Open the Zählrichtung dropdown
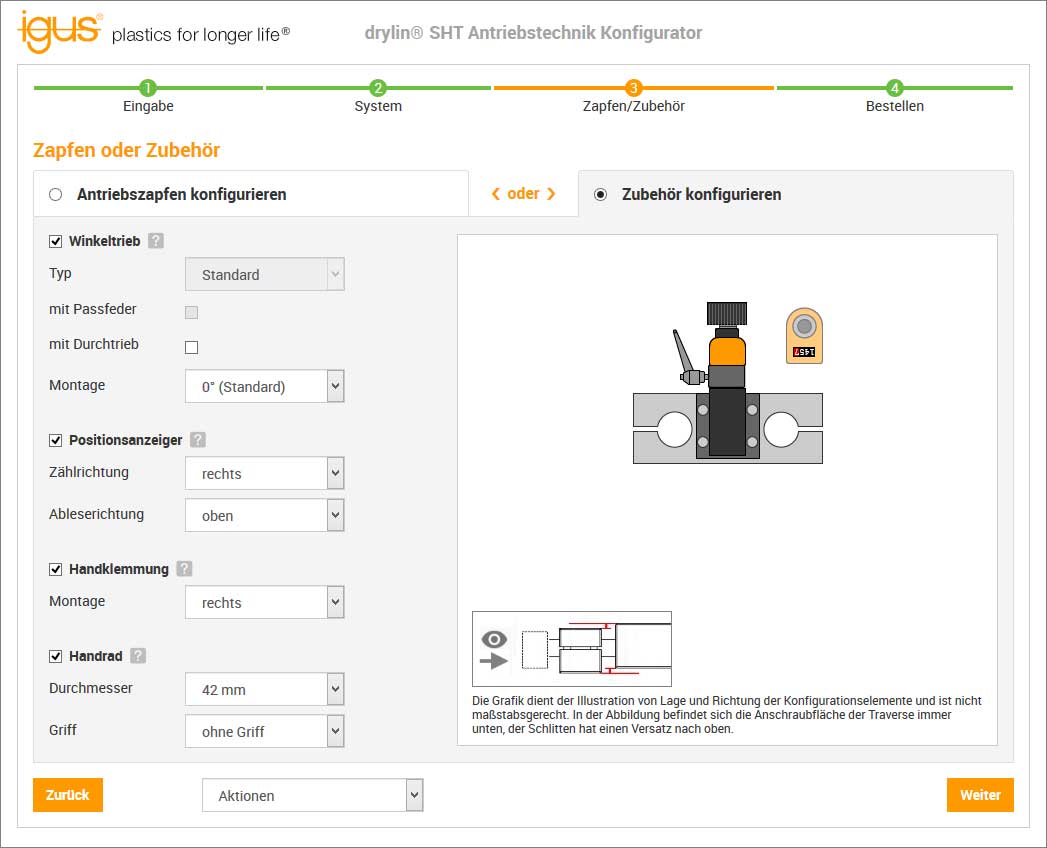 [265, 473]
